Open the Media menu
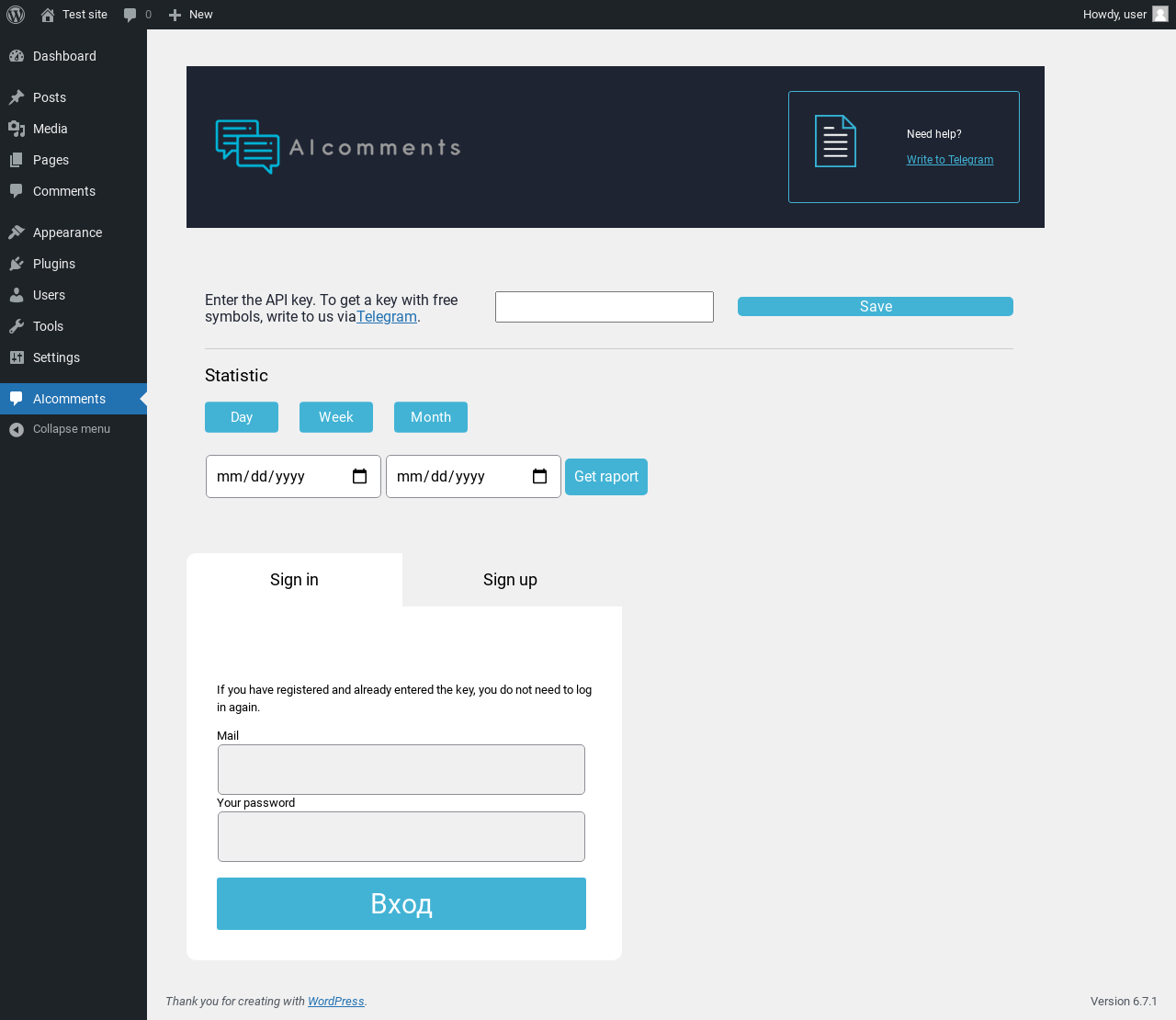Screen dimensions: 1176x1020 (x=73, y=129)
